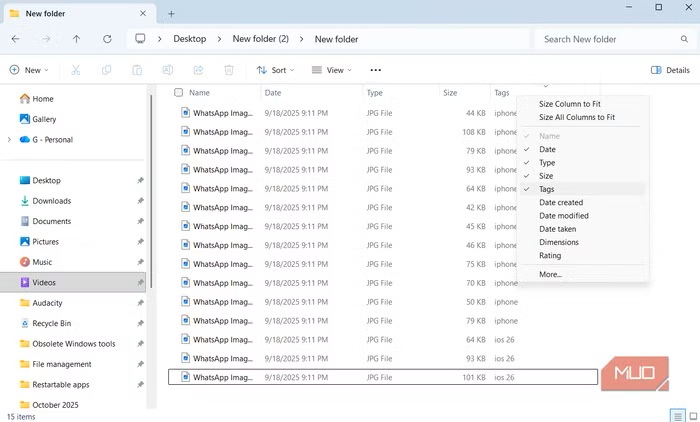Uncheck the Size column in context menu
The width and height of the screenshot is (700, 422).
click(547, 176)
